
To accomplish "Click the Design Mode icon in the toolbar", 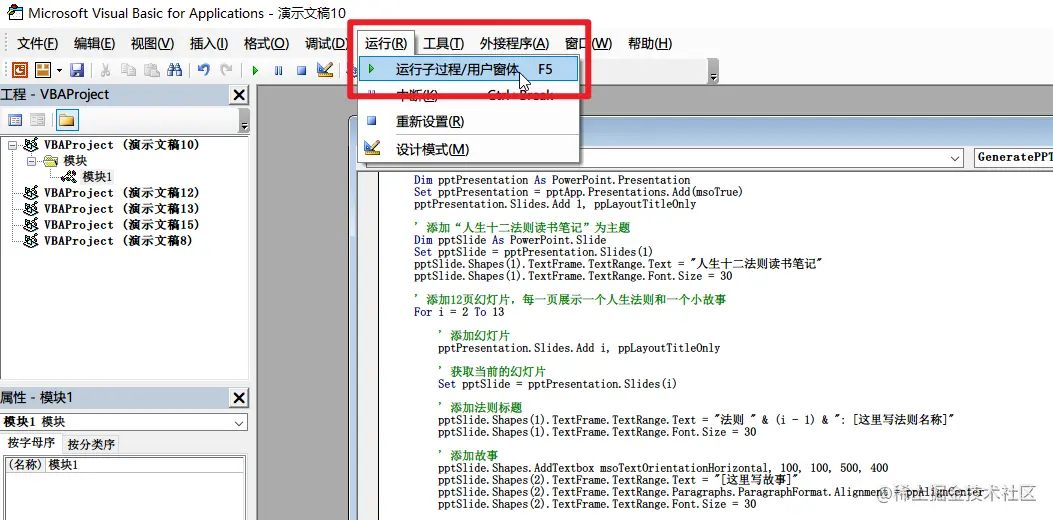I will pyautogui.click(x=324, y=69).
